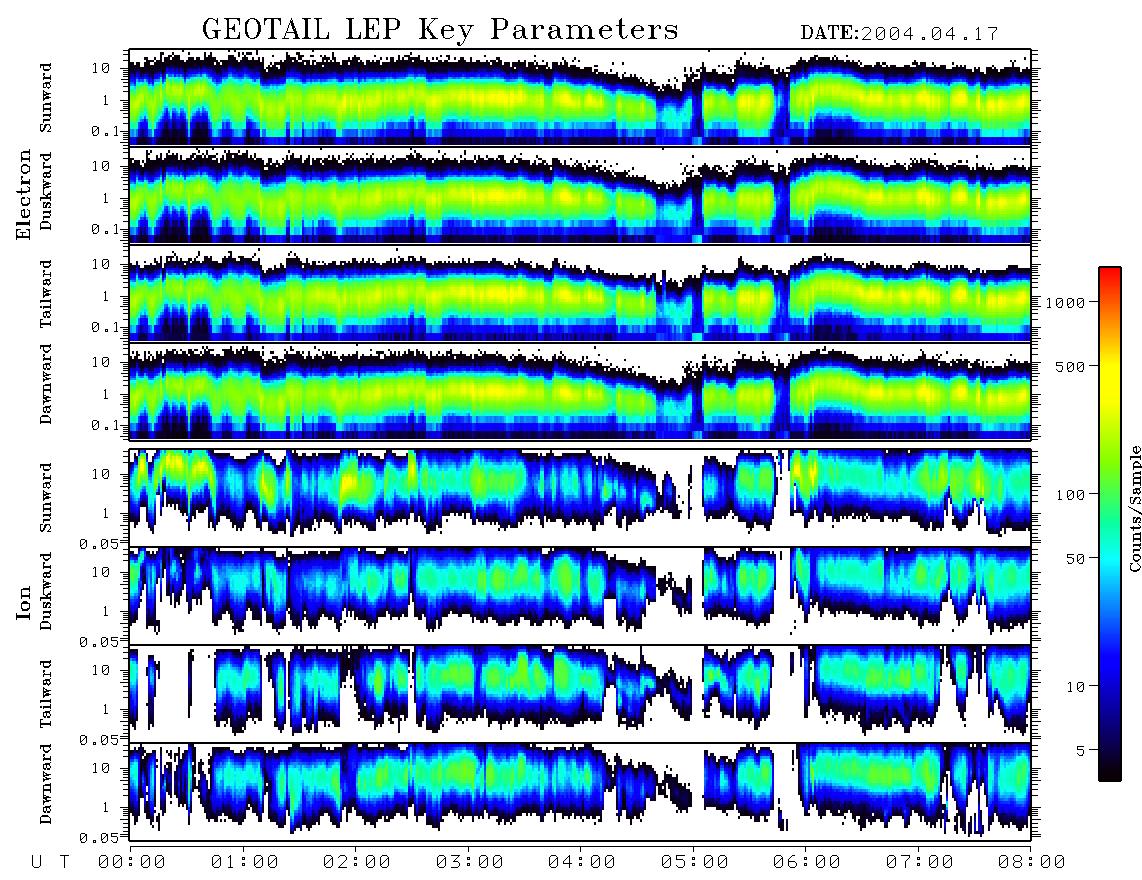This screenshot has height=880, width=1142.
Task: Click the 'DATE:2004.04.17' label
Action: (899, 34)
